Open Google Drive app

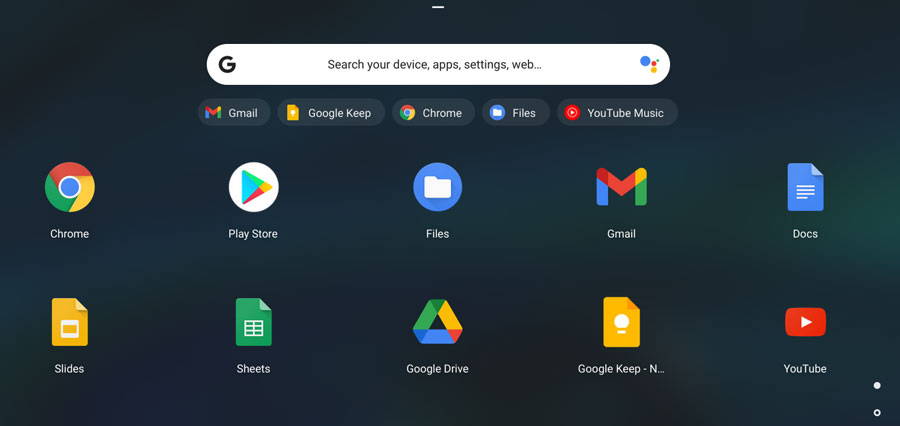point(437,322)
